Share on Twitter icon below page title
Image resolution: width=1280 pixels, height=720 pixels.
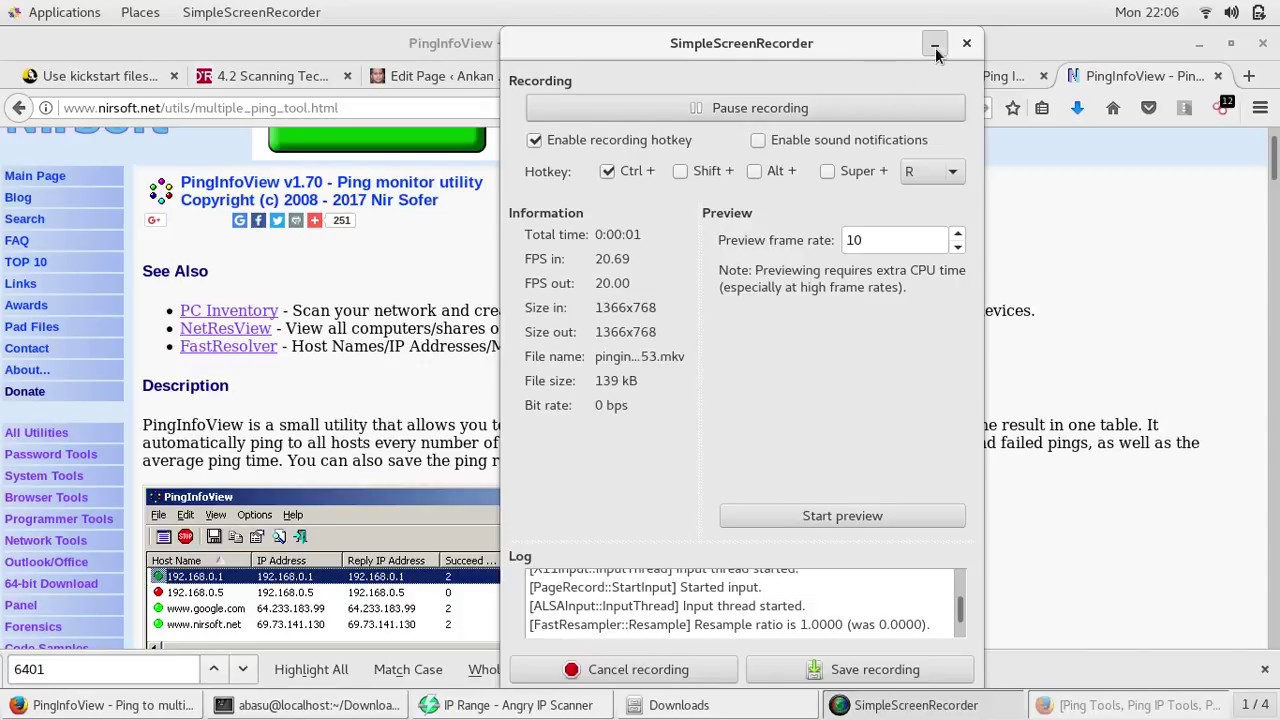coord(277,220)
